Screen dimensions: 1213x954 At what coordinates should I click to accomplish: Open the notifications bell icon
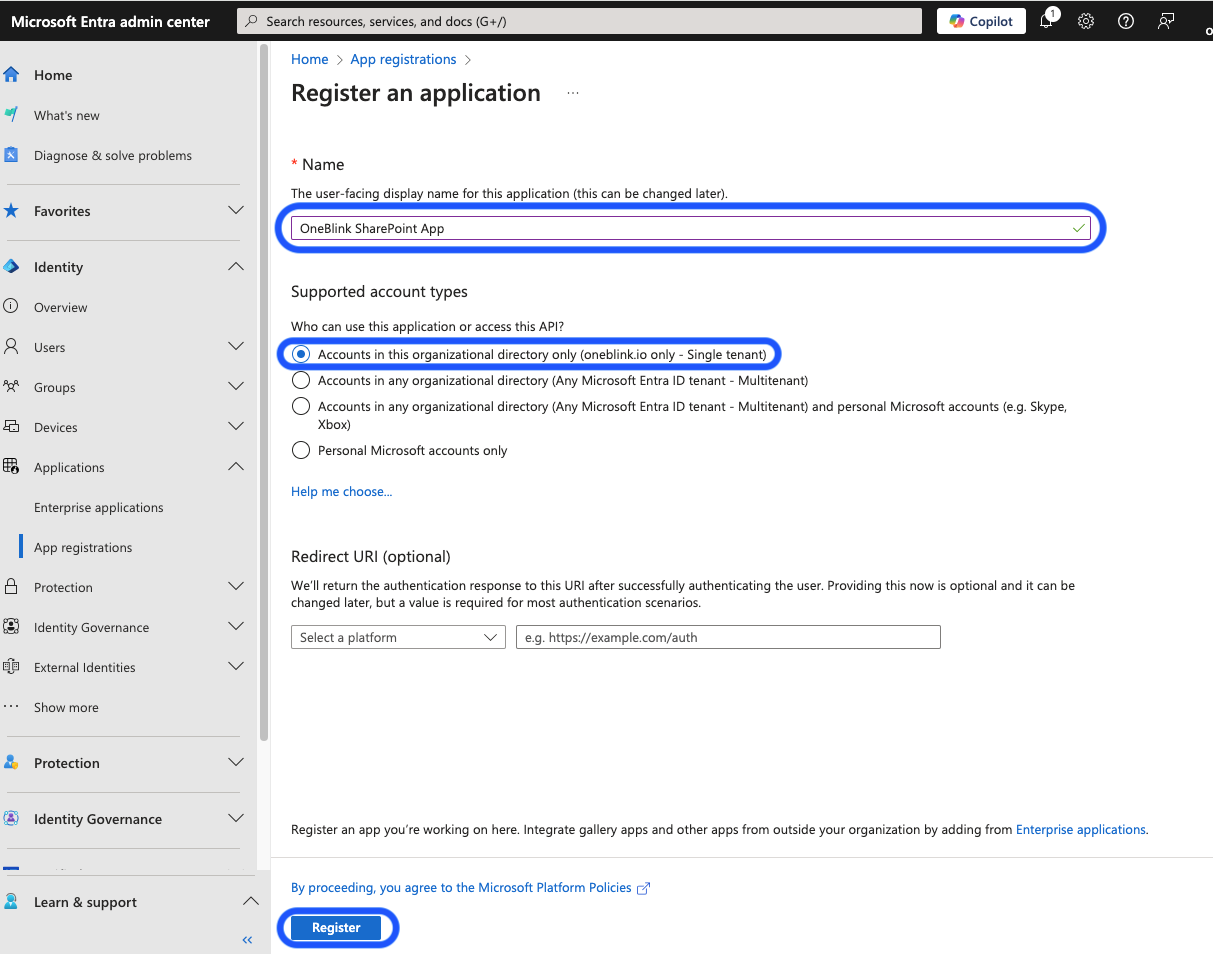click(x=1046, y=21)
